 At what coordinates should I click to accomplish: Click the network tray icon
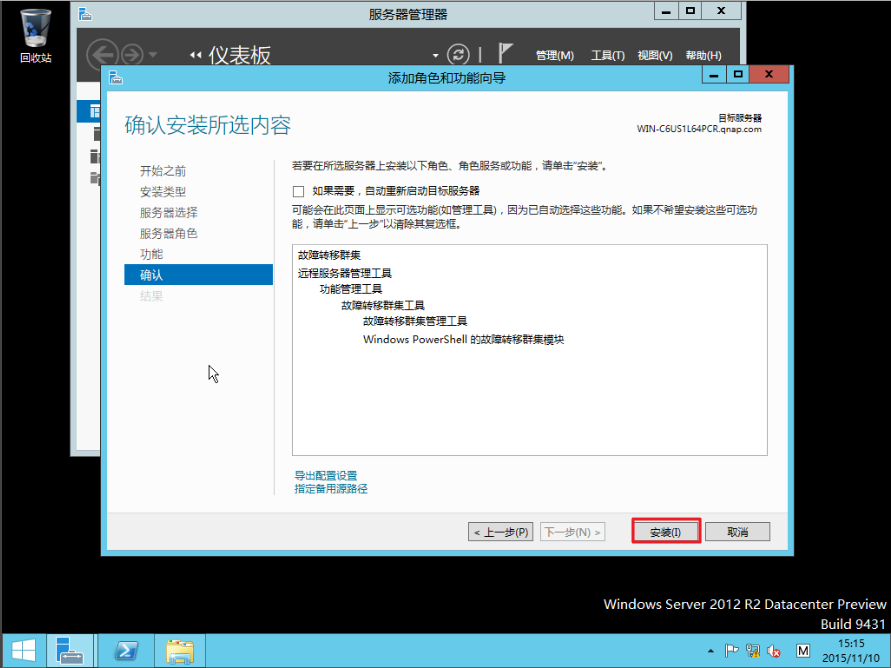(x=753, y=650)
